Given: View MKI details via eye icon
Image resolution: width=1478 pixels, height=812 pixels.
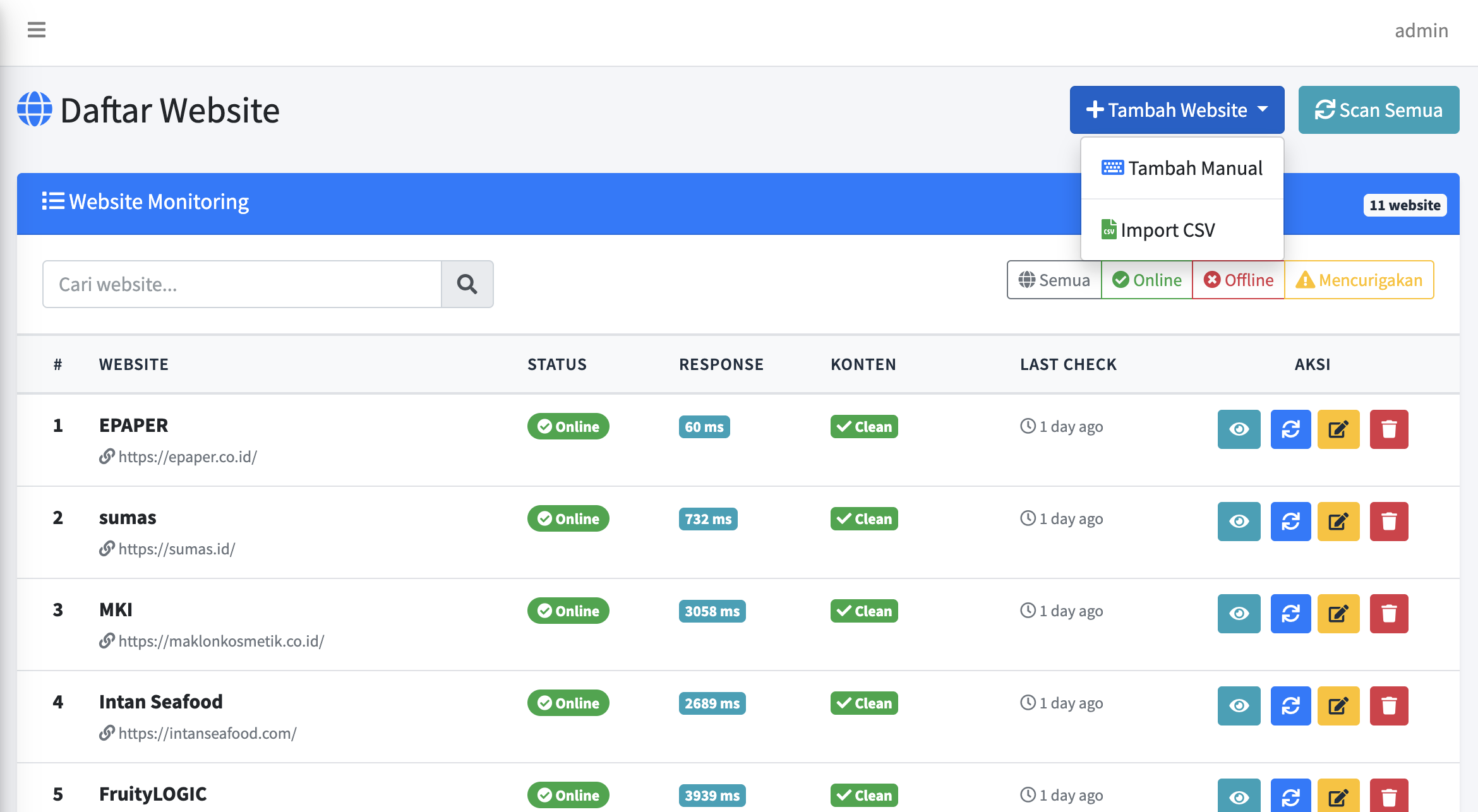Looking at the screenshot, I should 1239,614.
